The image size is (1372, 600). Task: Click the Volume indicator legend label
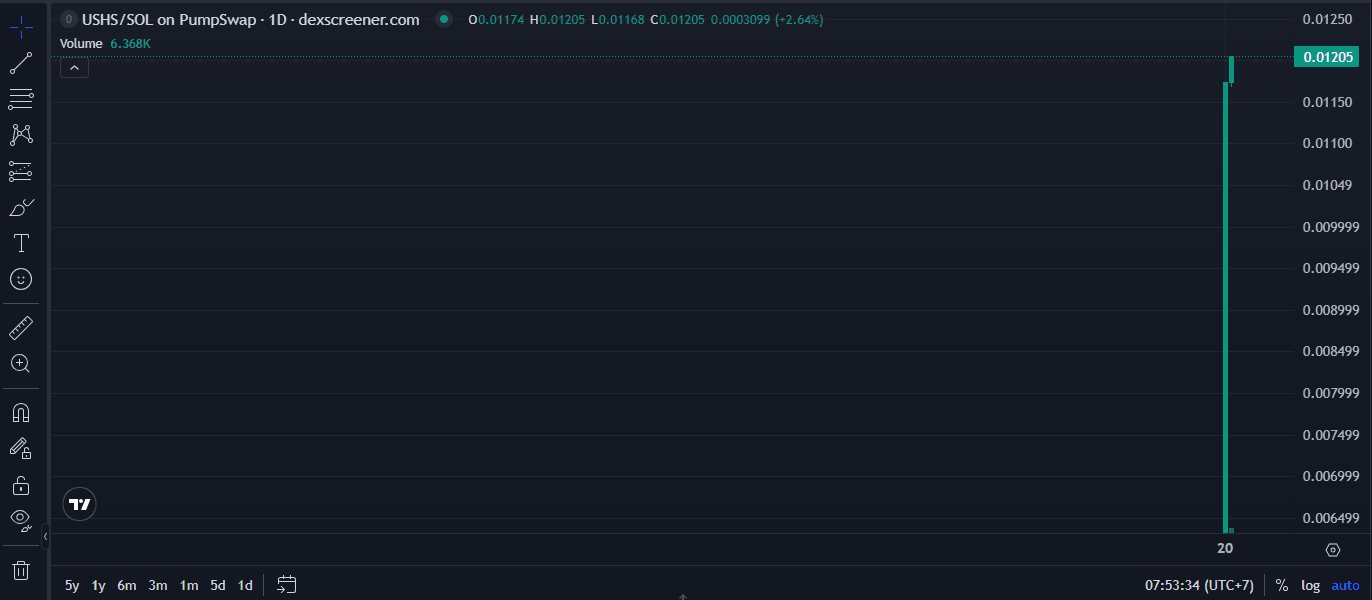(x=81, y=44)
